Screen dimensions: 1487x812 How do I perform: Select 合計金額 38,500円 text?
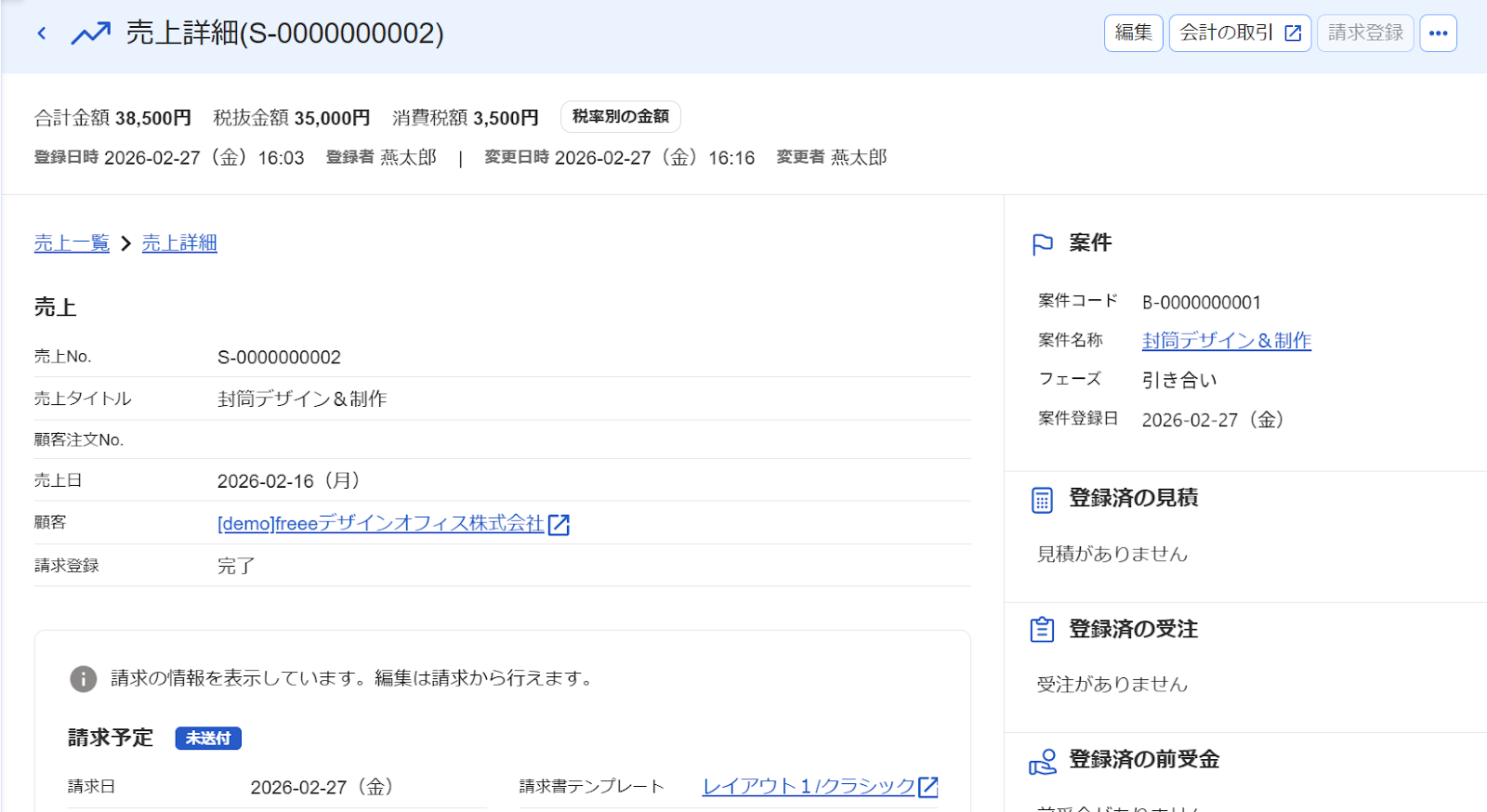(112, 118)
